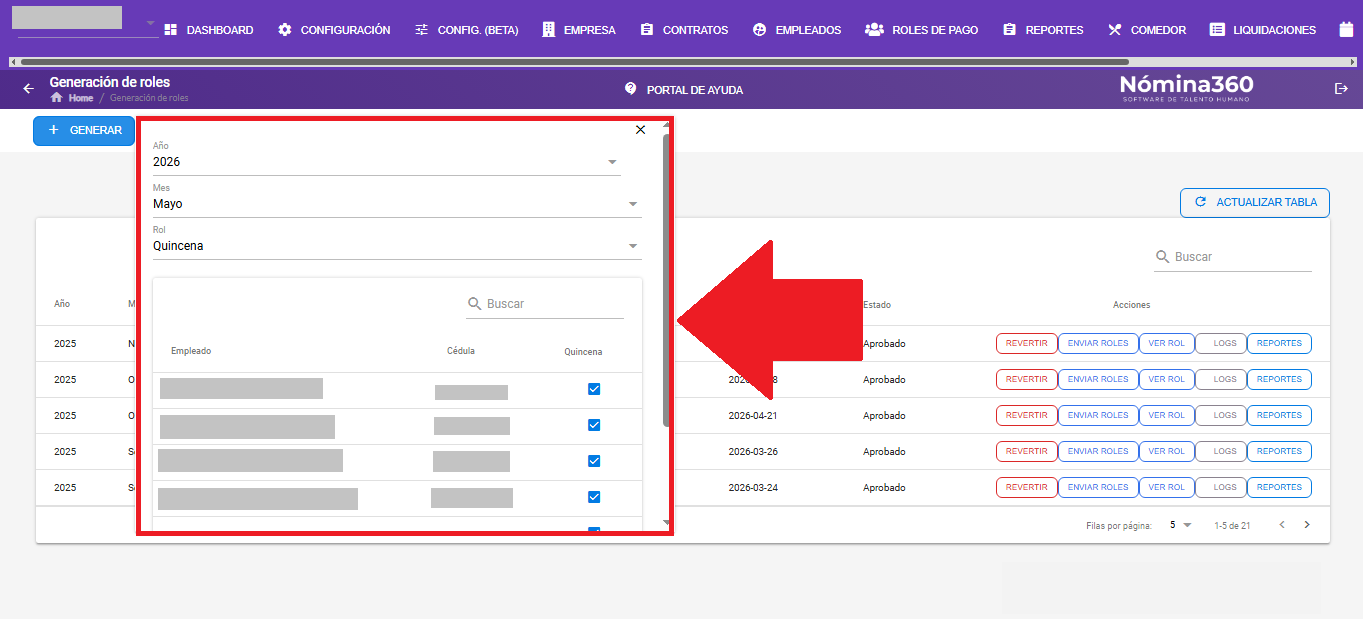The width and height of the screenshot is (1363, 619).
Task: Open the Mes dropdown showing Mayo
Action: point(397,203)
